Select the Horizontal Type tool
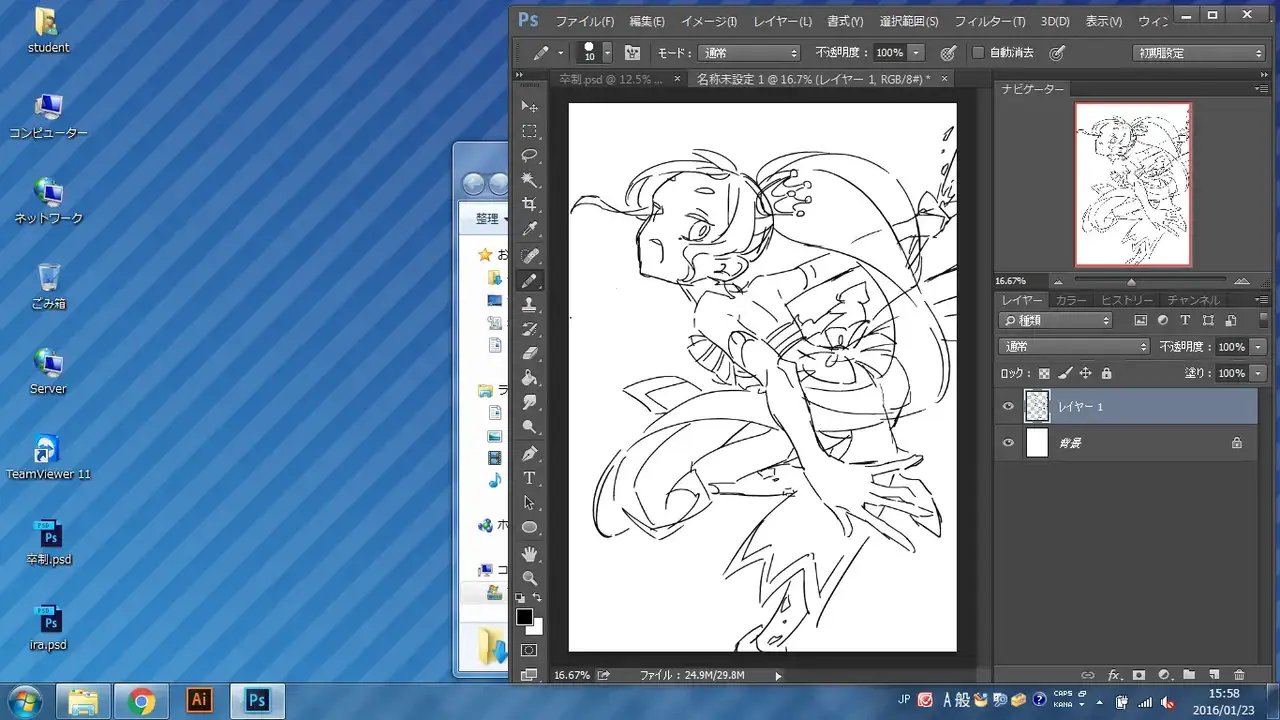The image size is (1280, 720). pyautogui.click(x=530, y=478)
